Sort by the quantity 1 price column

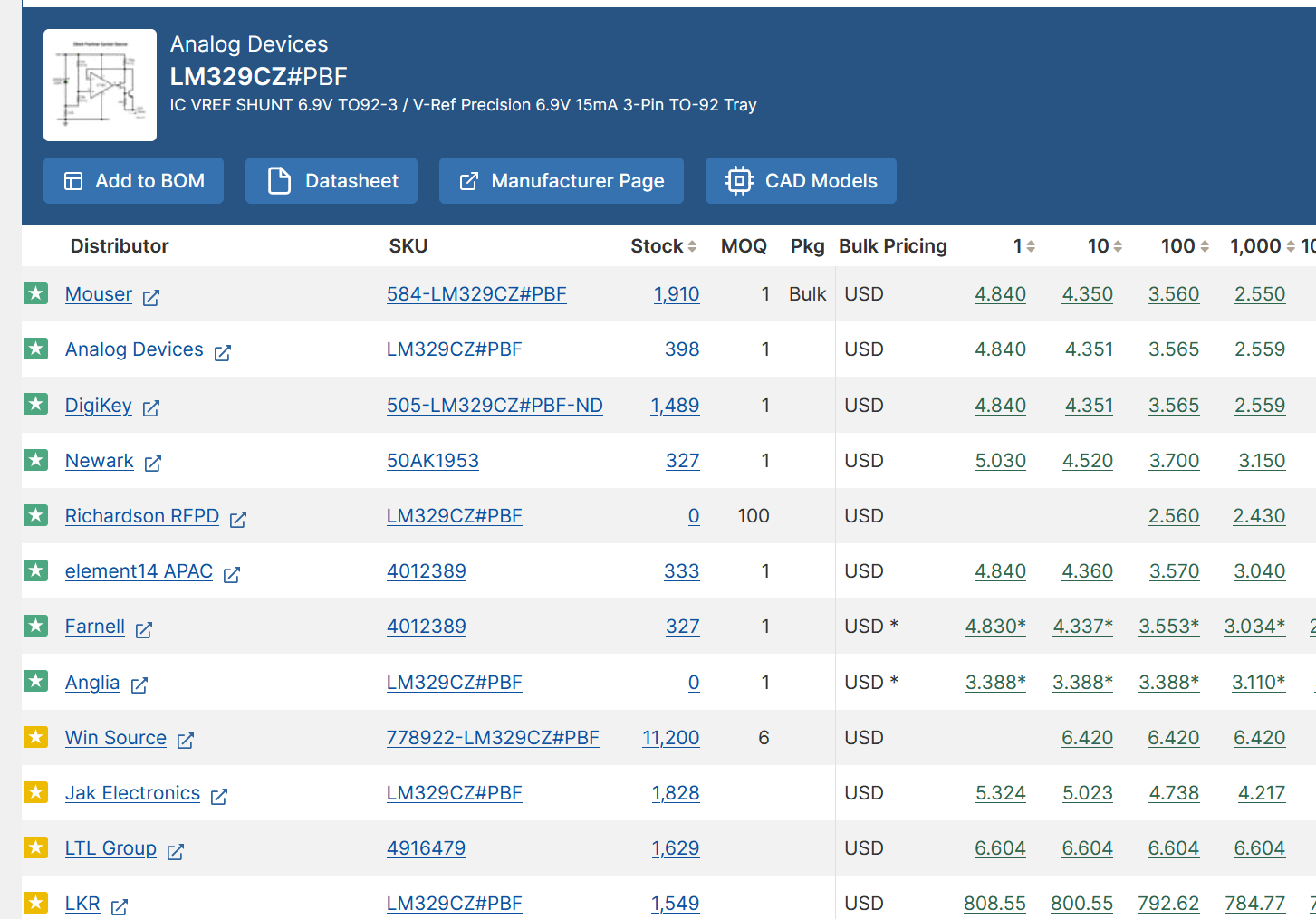(1031, 246)
